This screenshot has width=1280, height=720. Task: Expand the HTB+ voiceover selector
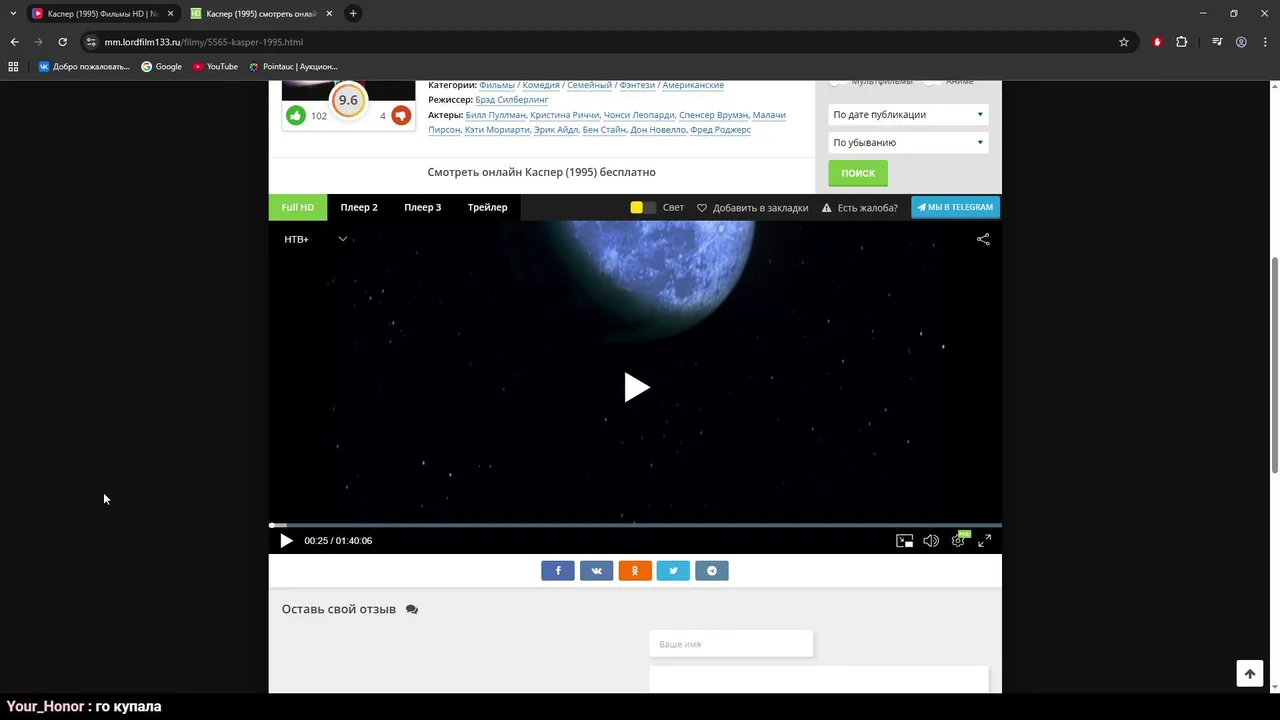point(316,239)
